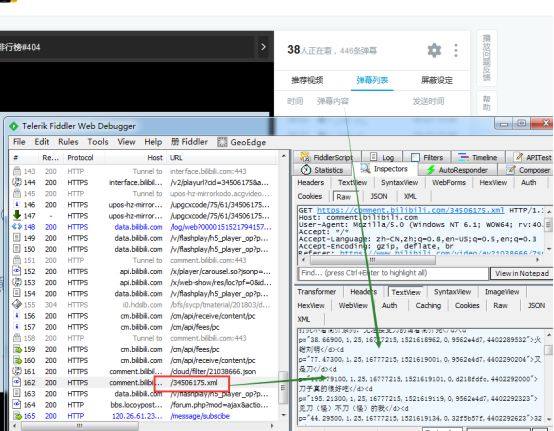Sort sessions by Protocol column
Viewport: 554px width, 431px height.
click(80, 158)
